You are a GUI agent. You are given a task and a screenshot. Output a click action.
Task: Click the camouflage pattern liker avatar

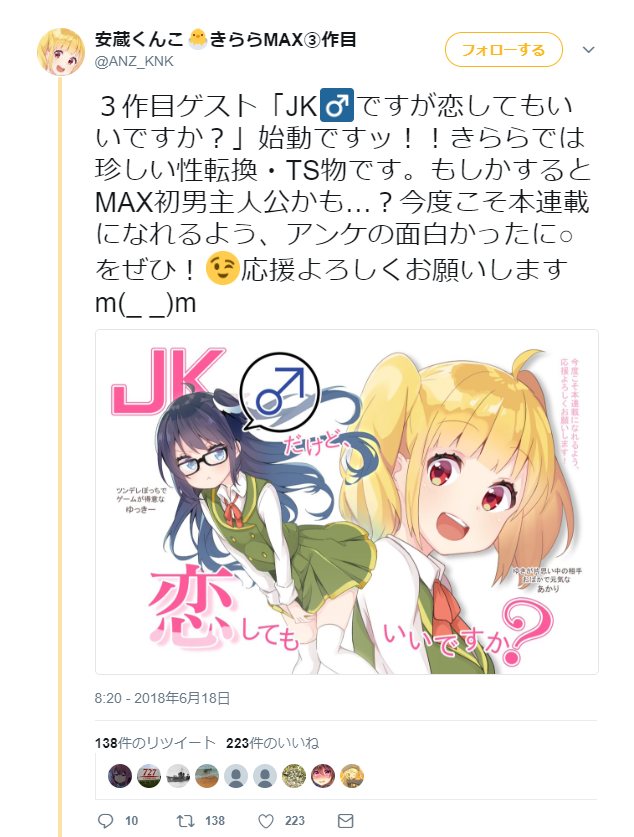pos(294,776)
